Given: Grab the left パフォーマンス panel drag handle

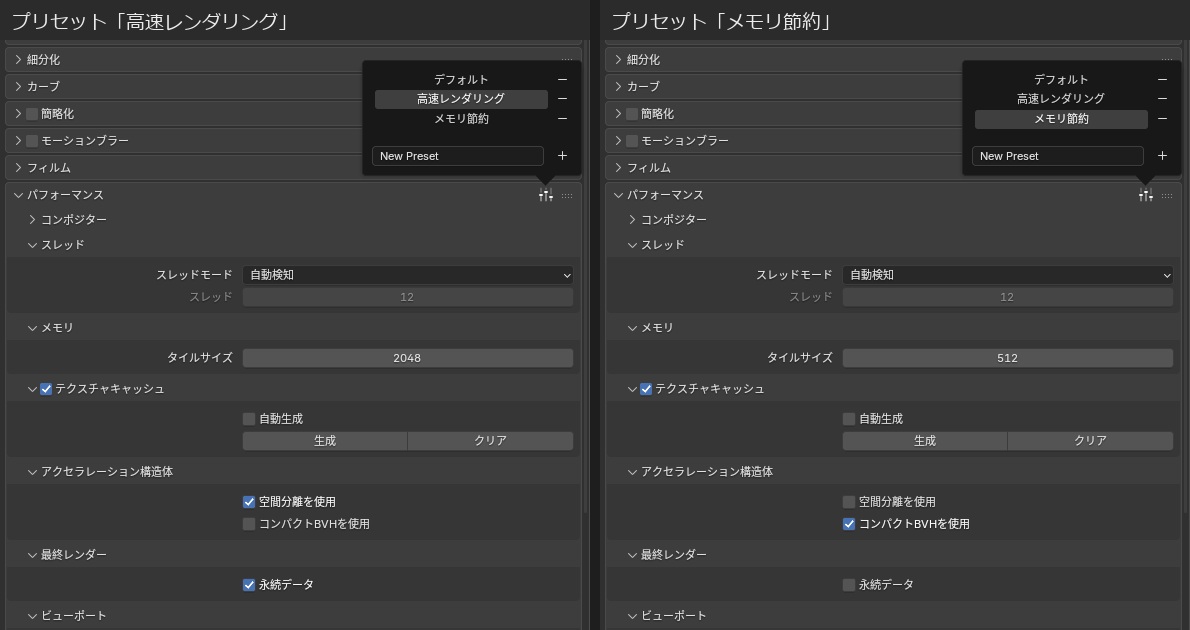Looking at the screenshot, I should coord(567,196).
